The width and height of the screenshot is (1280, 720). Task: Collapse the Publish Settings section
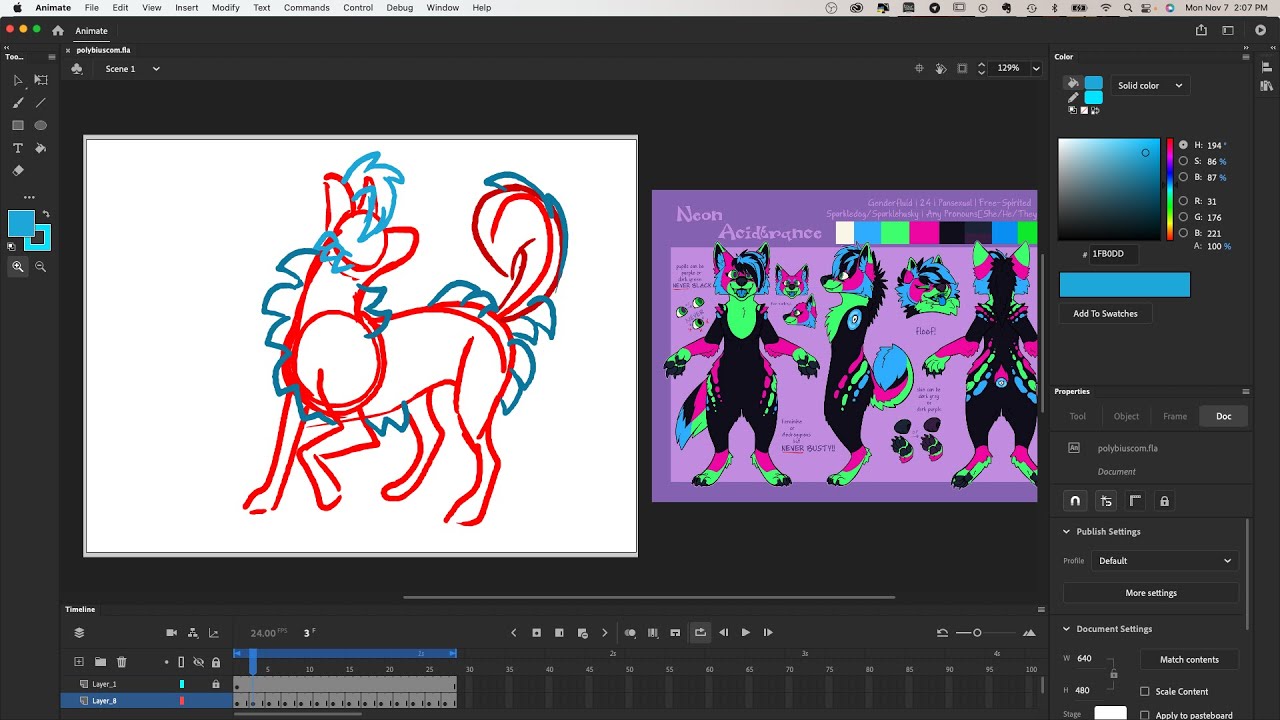coord(1066,532)
